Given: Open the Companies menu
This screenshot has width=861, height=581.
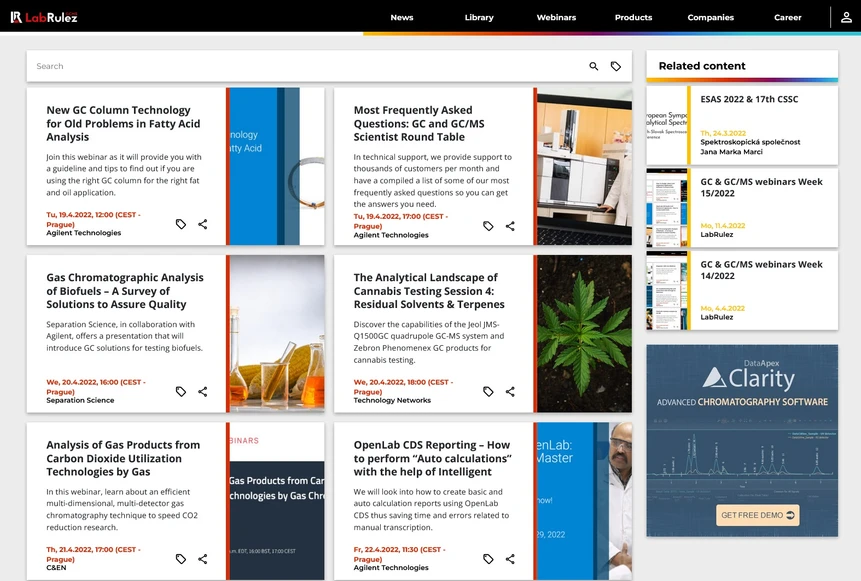Looking at the screenshot, I should 711,18.
